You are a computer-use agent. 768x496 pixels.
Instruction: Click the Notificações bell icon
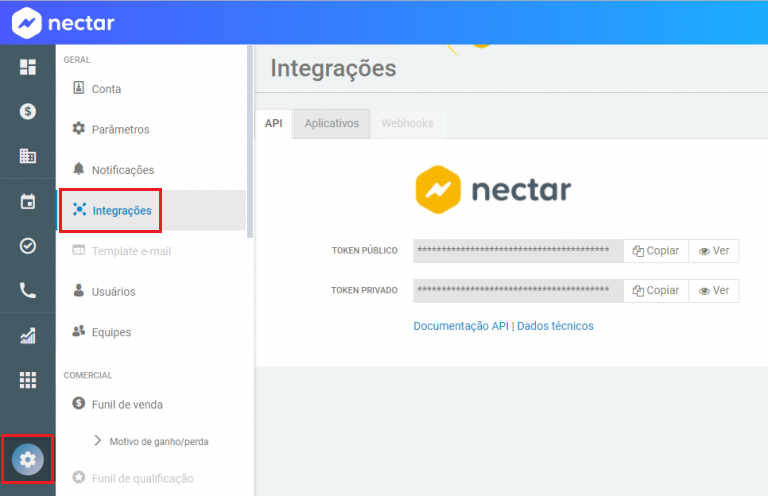[x=78, y=169]
